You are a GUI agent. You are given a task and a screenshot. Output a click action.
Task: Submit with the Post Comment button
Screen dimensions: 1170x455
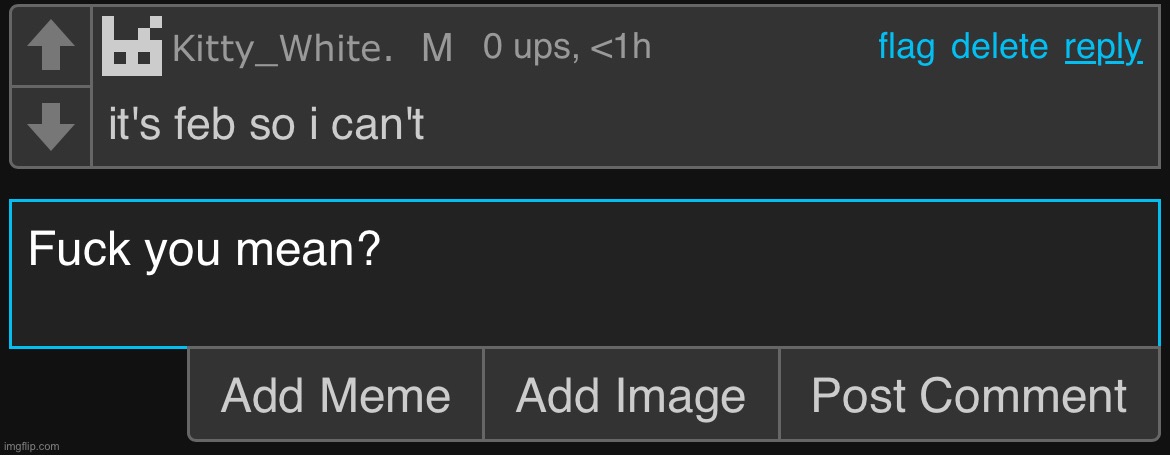tap(969, 395)
